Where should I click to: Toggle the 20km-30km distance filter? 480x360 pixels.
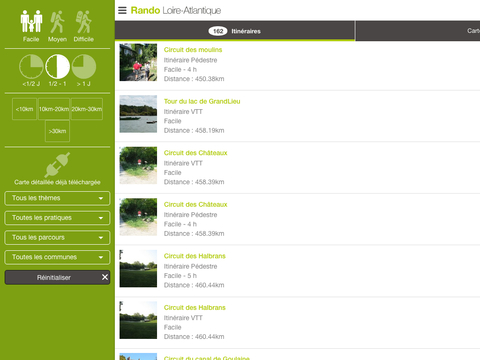(x=87, y=109)
